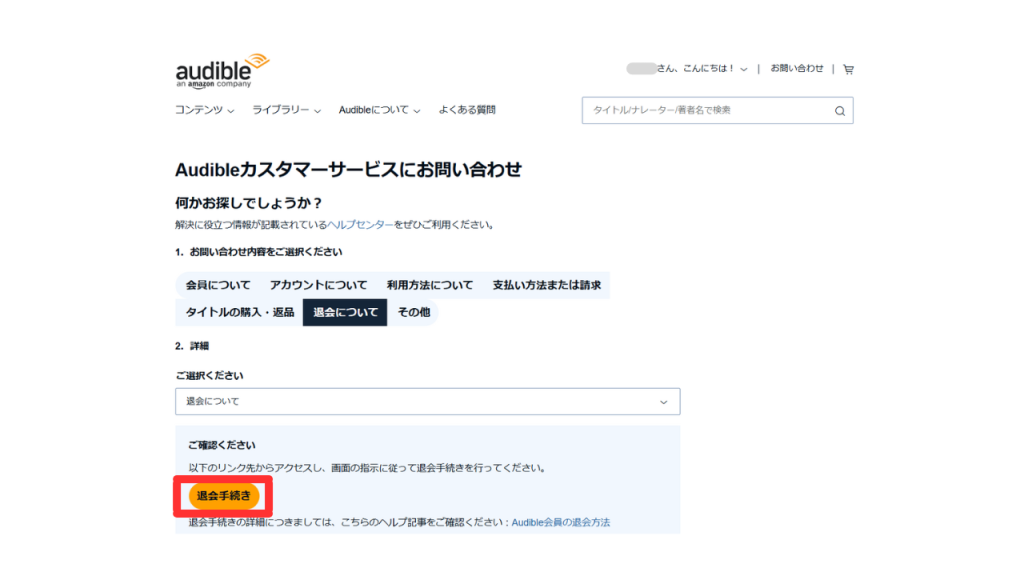Open the よくある質問 page
The width and height of the screenshot is (1024, 576).
[467, 110]
